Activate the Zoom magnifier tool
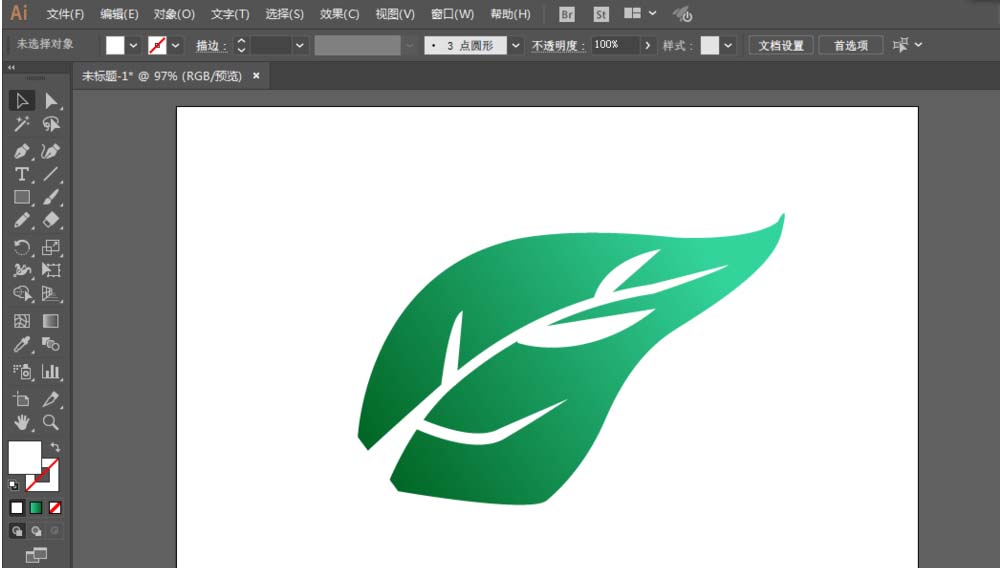 [51, 422]
